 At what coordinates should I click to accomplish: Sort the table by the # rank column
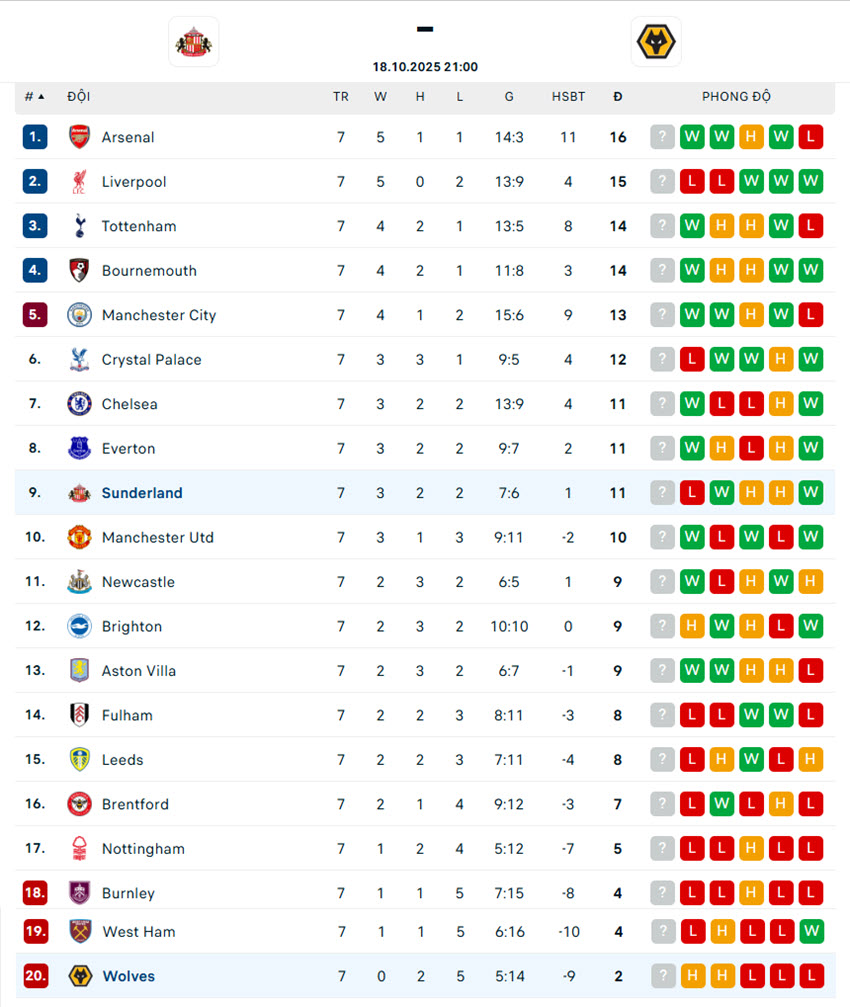point(35,97)
